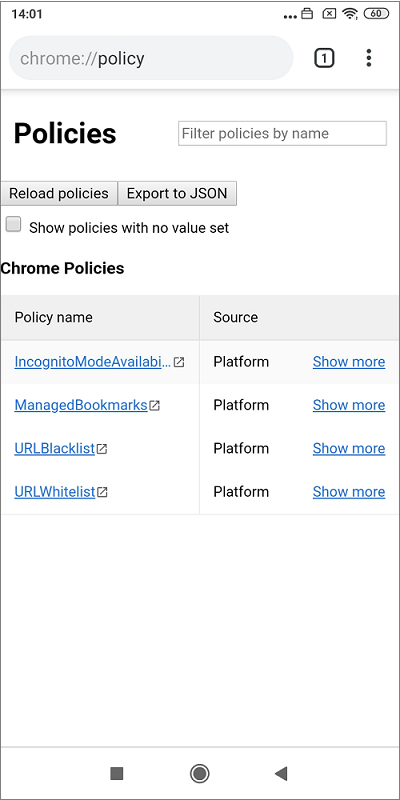Open the ManagedBookmarks policy link
The image size is (400, 800).
pyautogui.click(x=81, y=405)
